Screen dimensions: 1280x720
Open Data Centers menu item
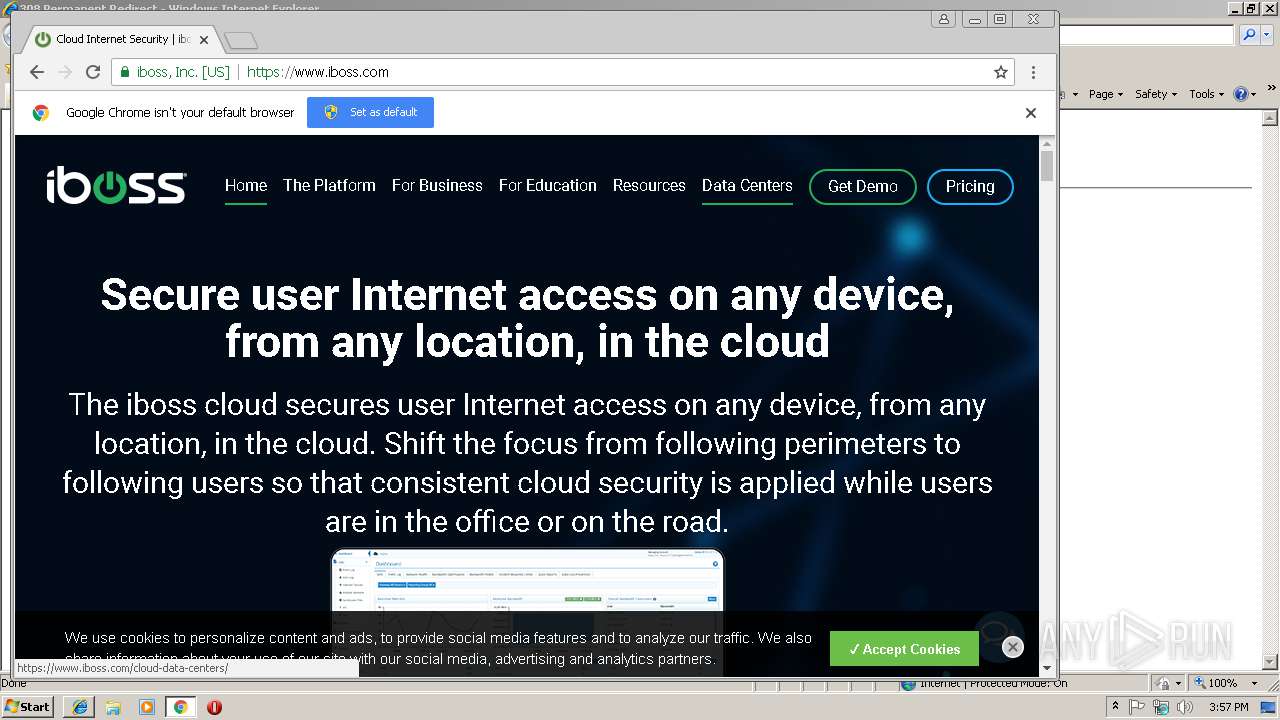747,186
